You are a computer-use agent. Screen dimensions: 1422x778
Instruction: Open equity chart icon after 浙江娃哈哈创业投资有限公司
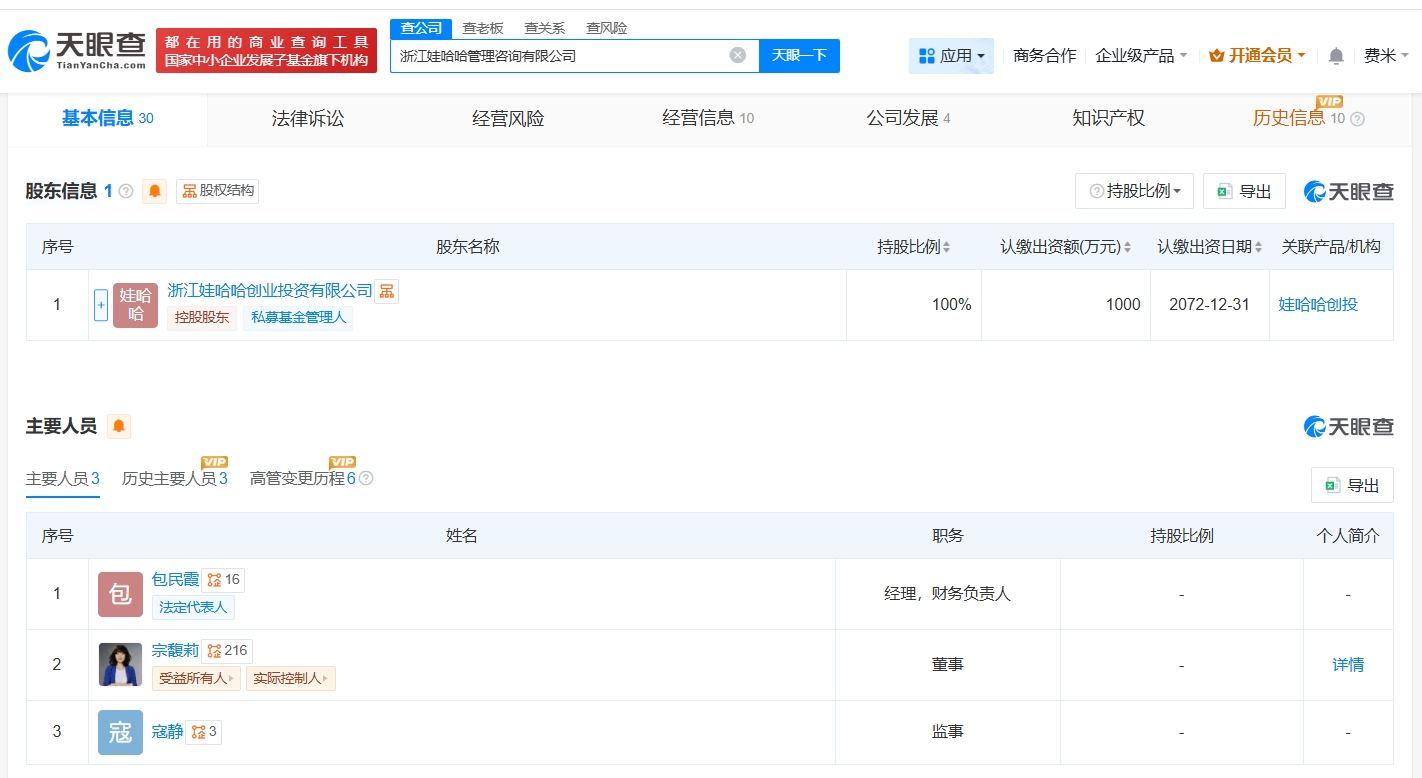pos(387,291)
